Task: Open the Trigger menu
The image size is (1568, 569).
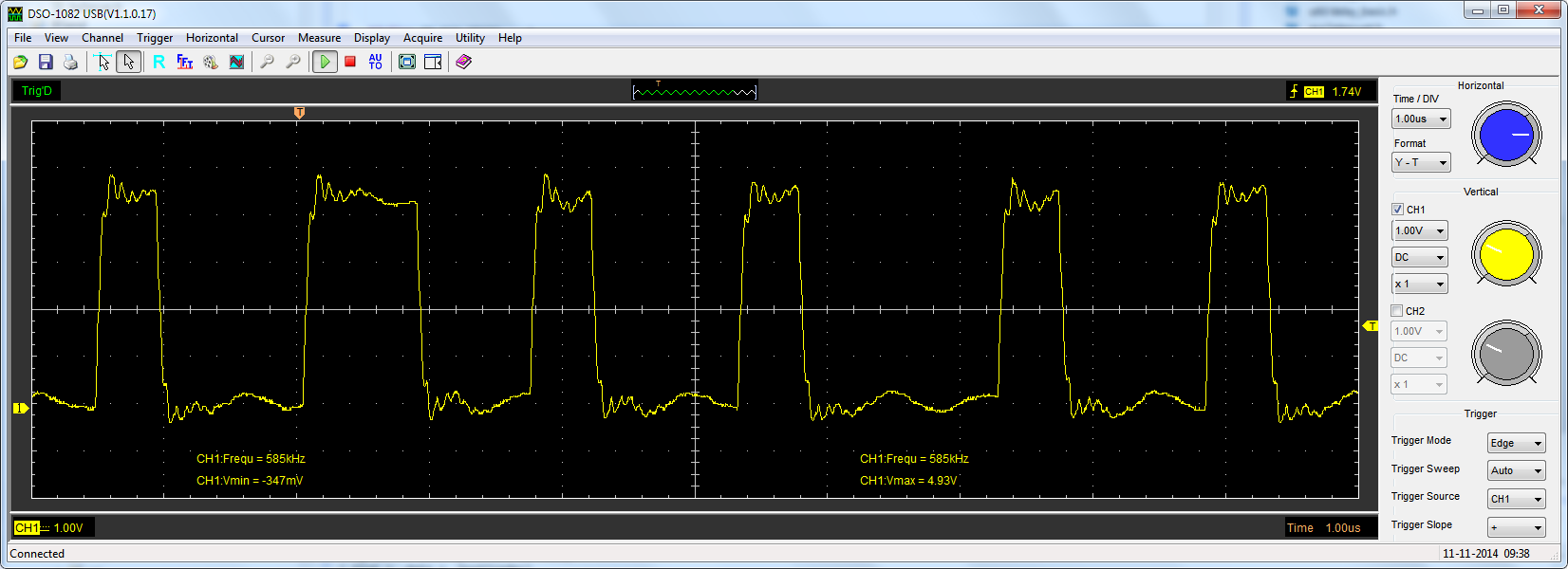Action: coord(155,38)
